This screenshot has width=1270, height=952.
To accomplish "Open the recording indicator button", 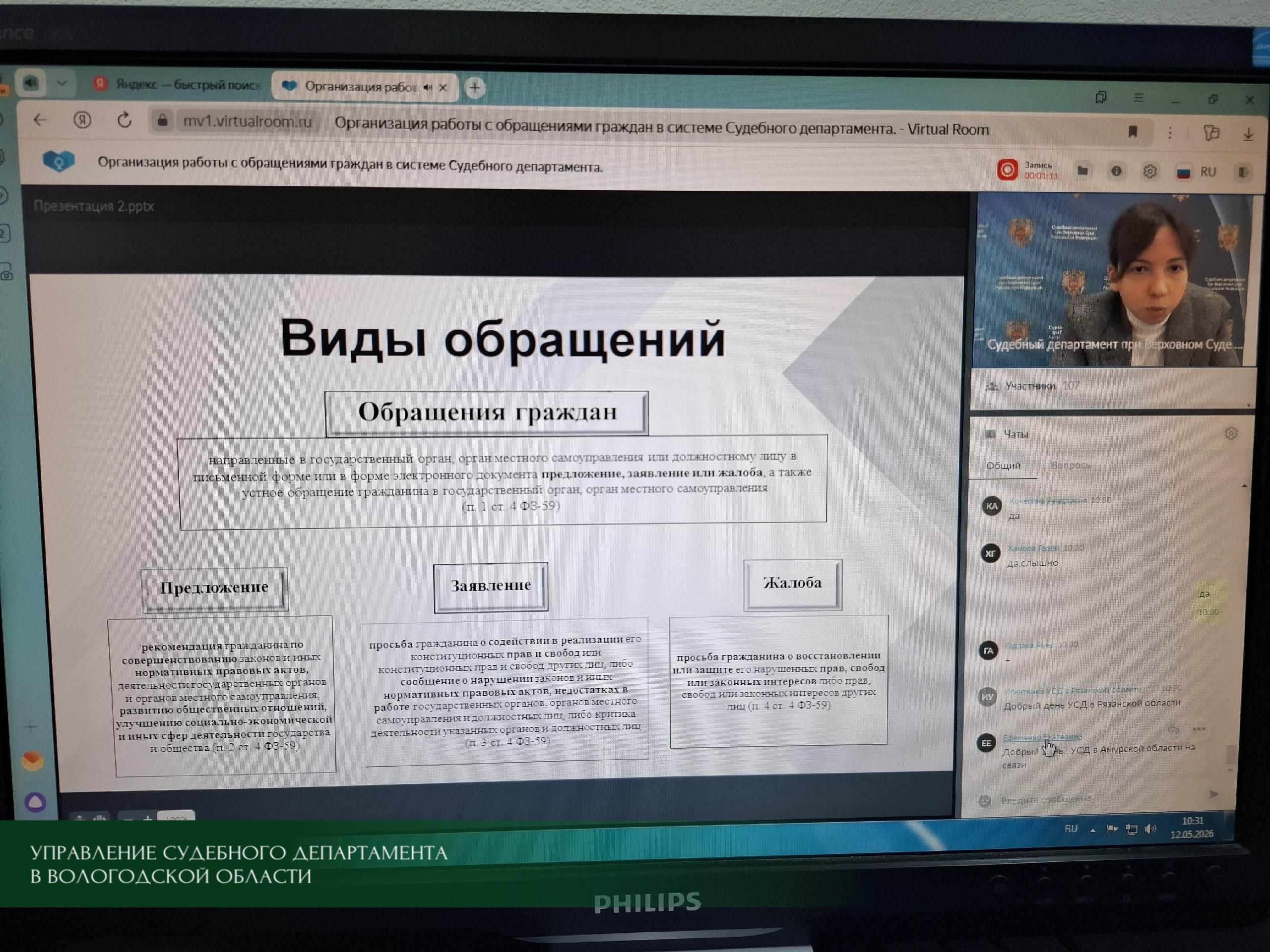I will point(1007,170).
